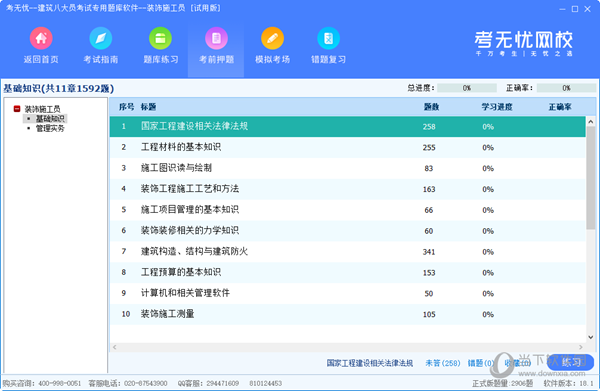Sort by the 标题 column header
600x391 pixels.
pos(148,107)
